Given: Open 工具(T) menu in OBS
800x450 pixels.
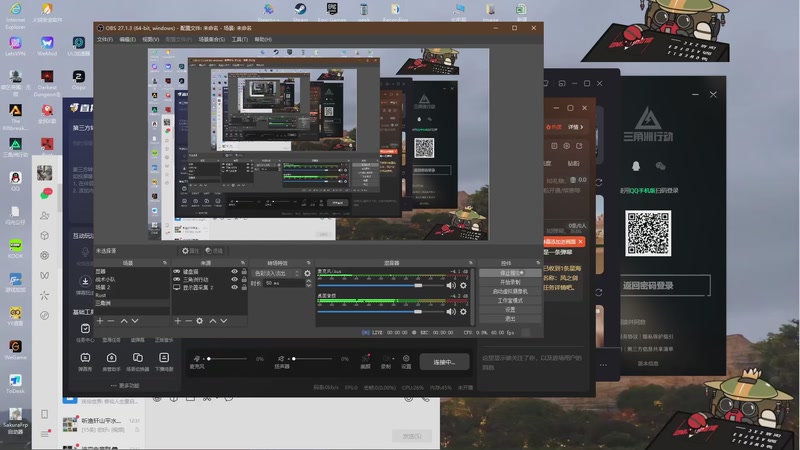Looking at the screenshot, I should click(x=239, y=39).
